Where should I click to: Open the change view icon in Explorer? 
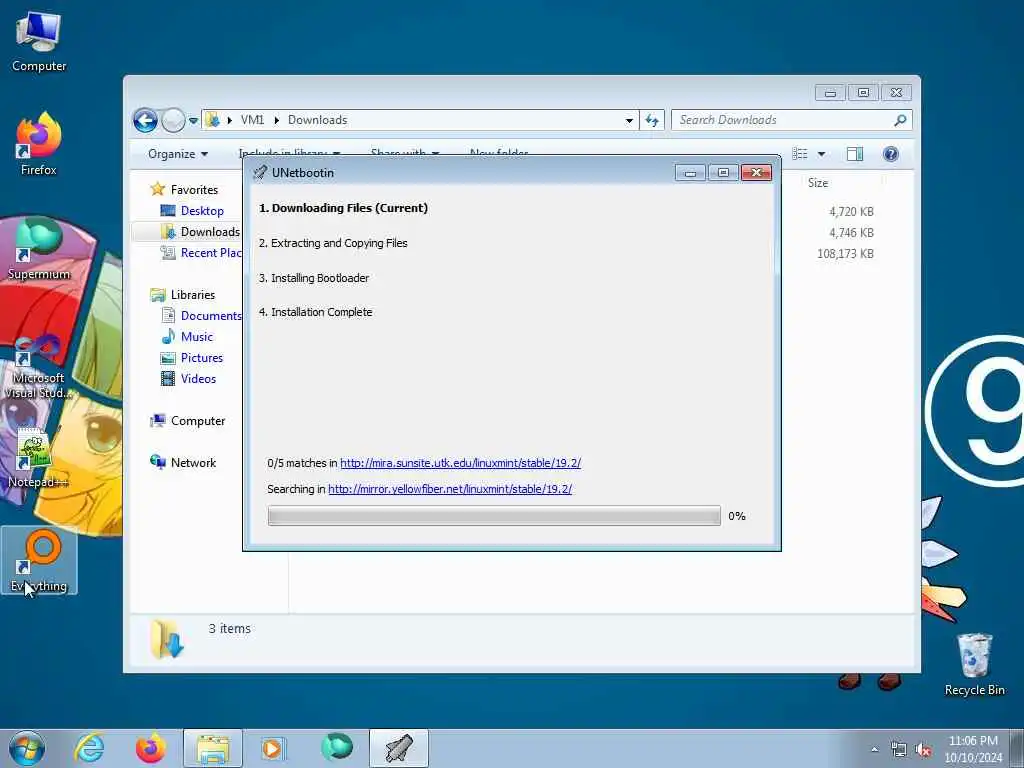click(800, 154)
